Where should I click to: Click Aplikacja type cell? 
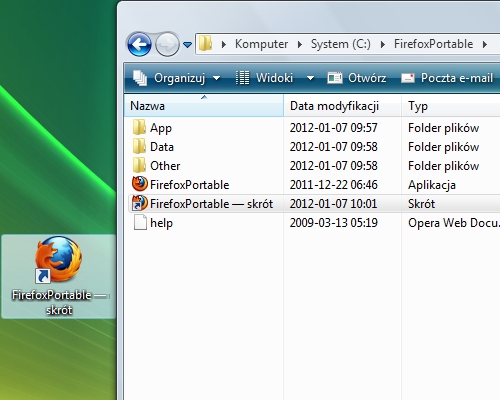[x=432, y=185]
